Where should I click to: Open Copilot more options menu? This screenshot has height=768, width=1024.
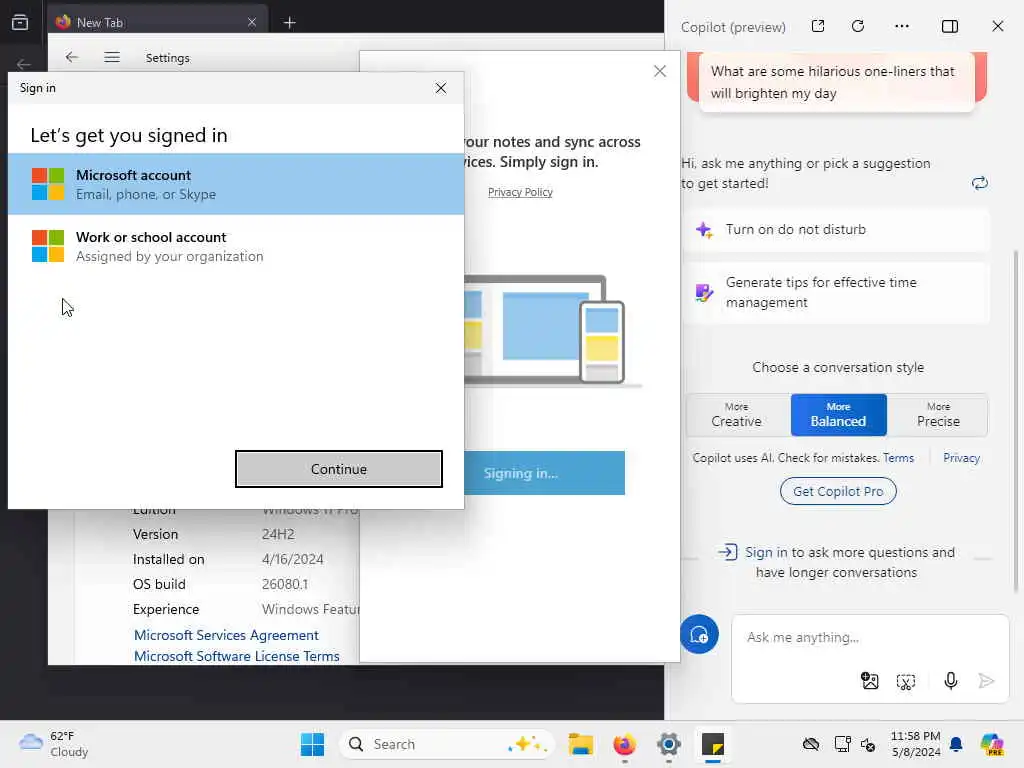(x=902, y=26)
